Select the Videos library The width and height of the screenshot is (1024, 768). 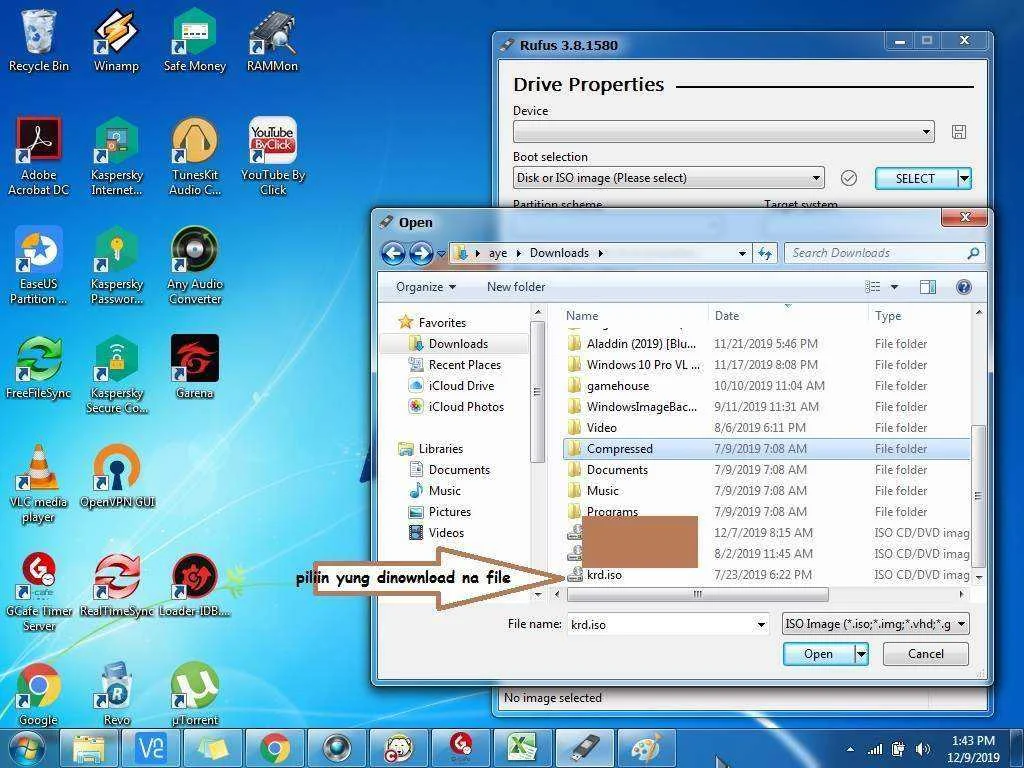pyautogui.click(x=446, y=532)
